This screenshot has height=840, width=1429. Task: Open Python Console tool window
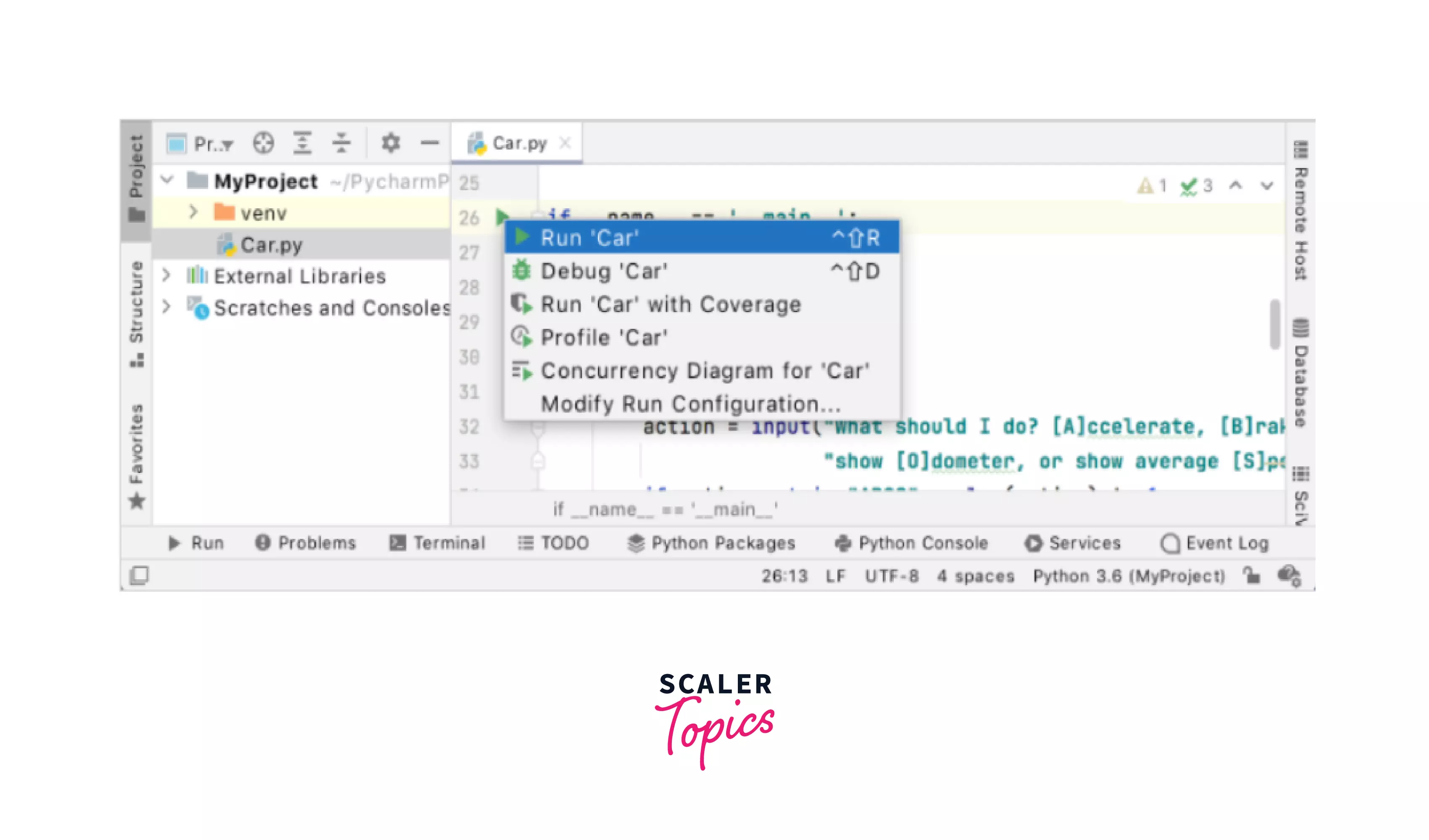point(912,543)
